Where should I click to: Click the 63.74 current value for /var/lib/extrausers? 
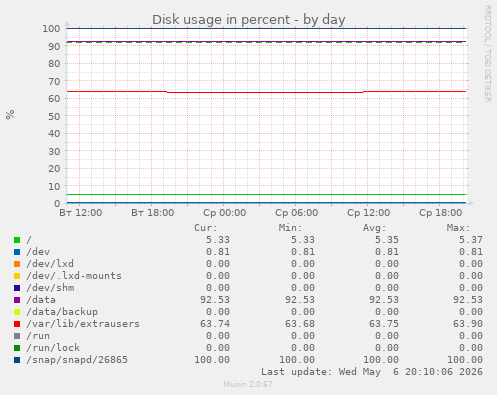pyautogui.click(x=215, y=324)
